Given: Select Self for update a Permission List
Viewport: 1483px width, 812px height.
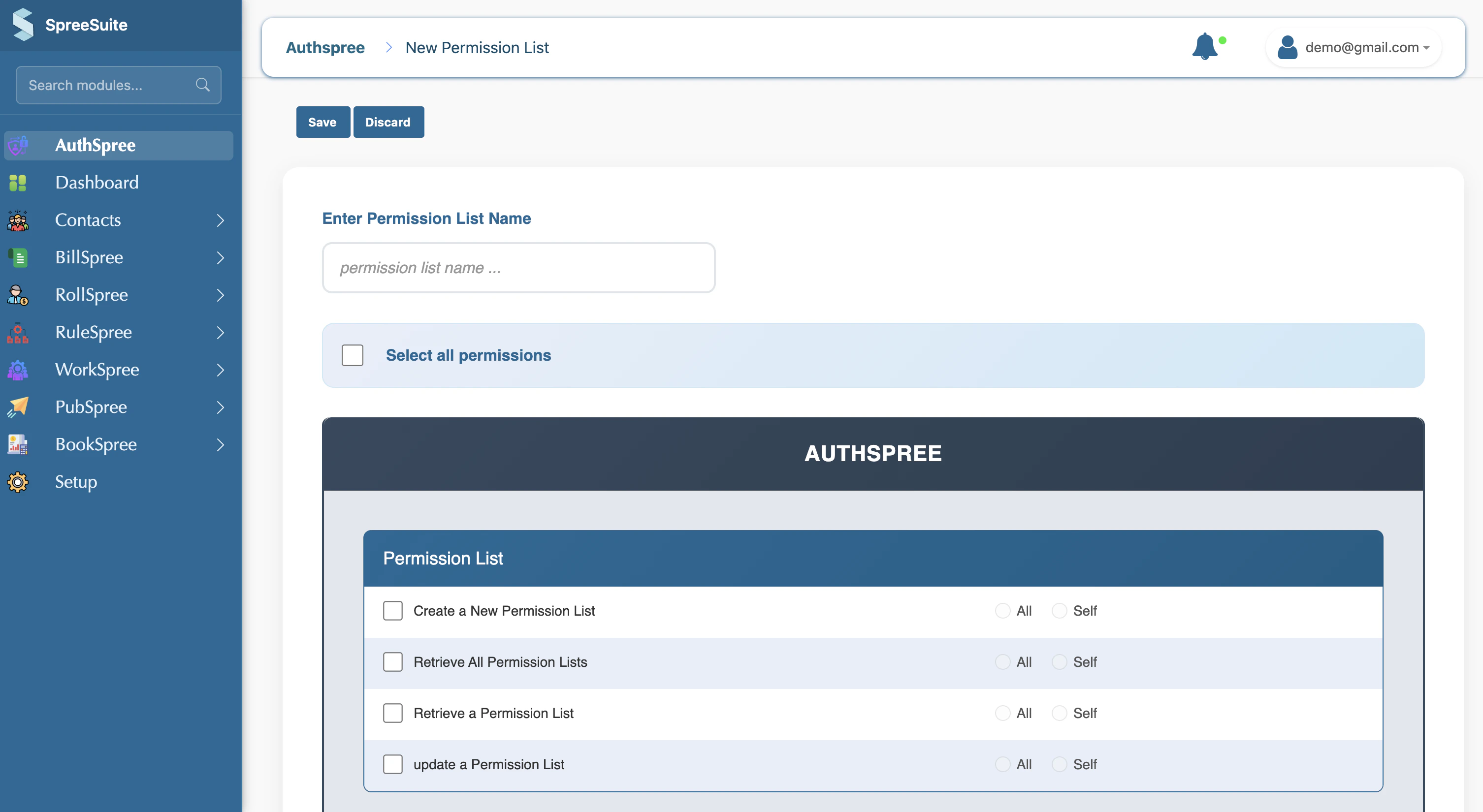Looking at the screenshot, I should (1059, 764).
